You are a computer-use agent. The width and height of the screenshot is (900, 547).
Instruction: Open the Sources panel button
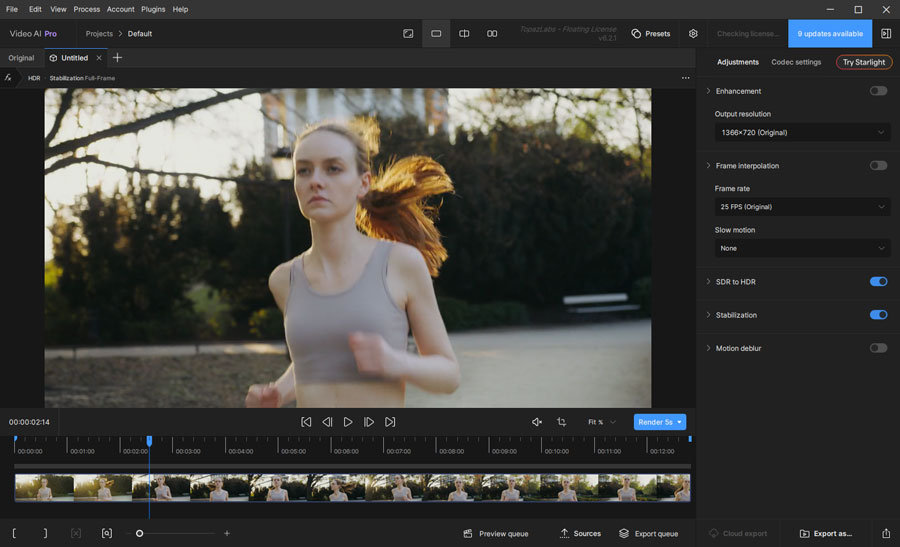[x=580, y=533]
